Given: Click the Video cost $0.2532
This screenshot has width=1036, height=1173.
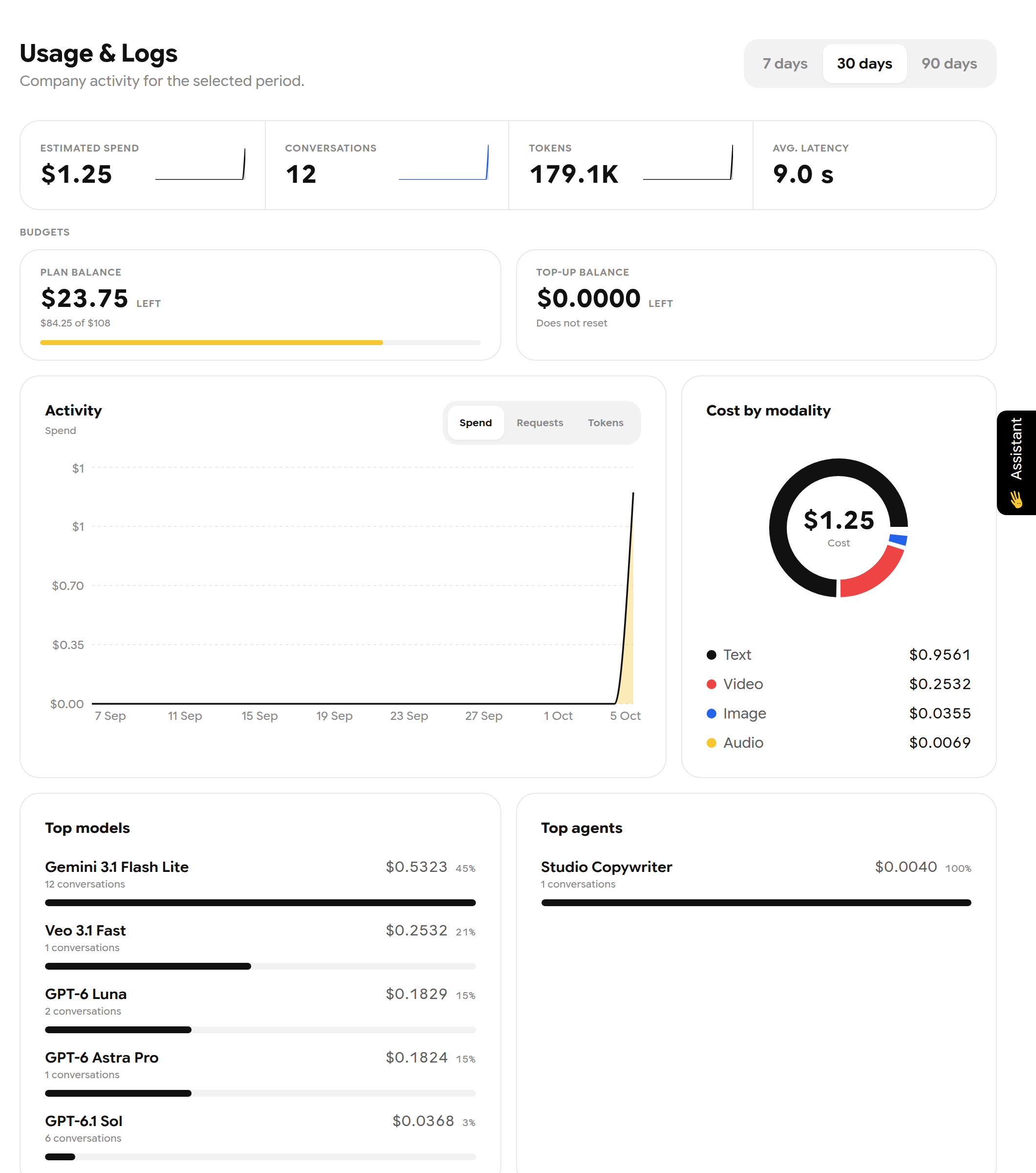Looking at the screenshot, I should coord(939,684).
